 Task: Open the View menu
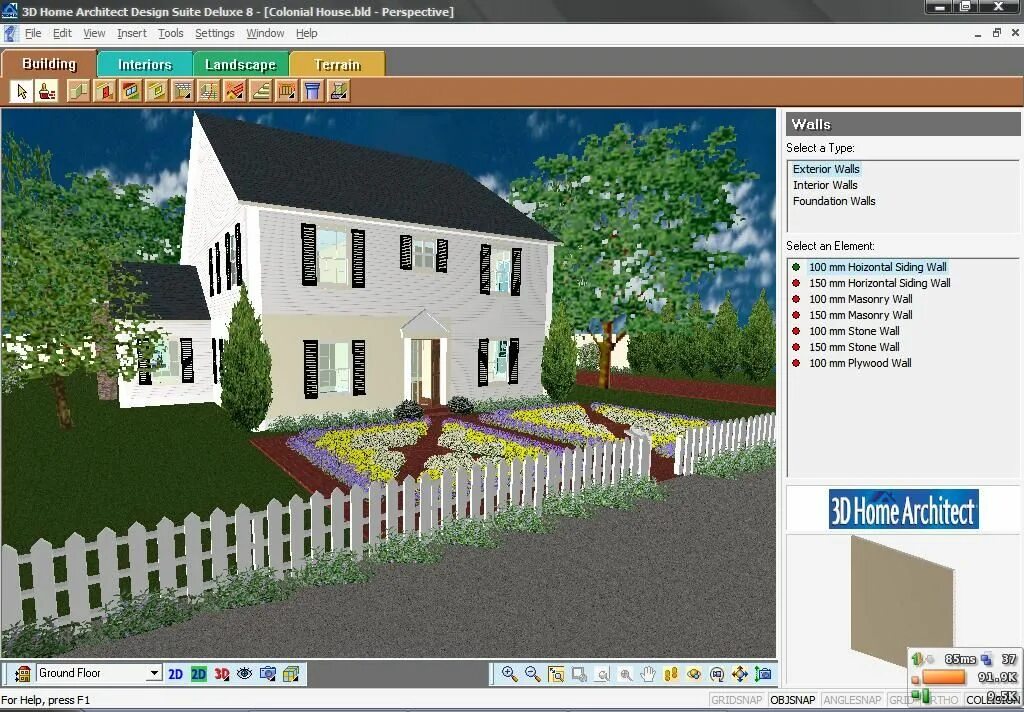pos(94,33)
